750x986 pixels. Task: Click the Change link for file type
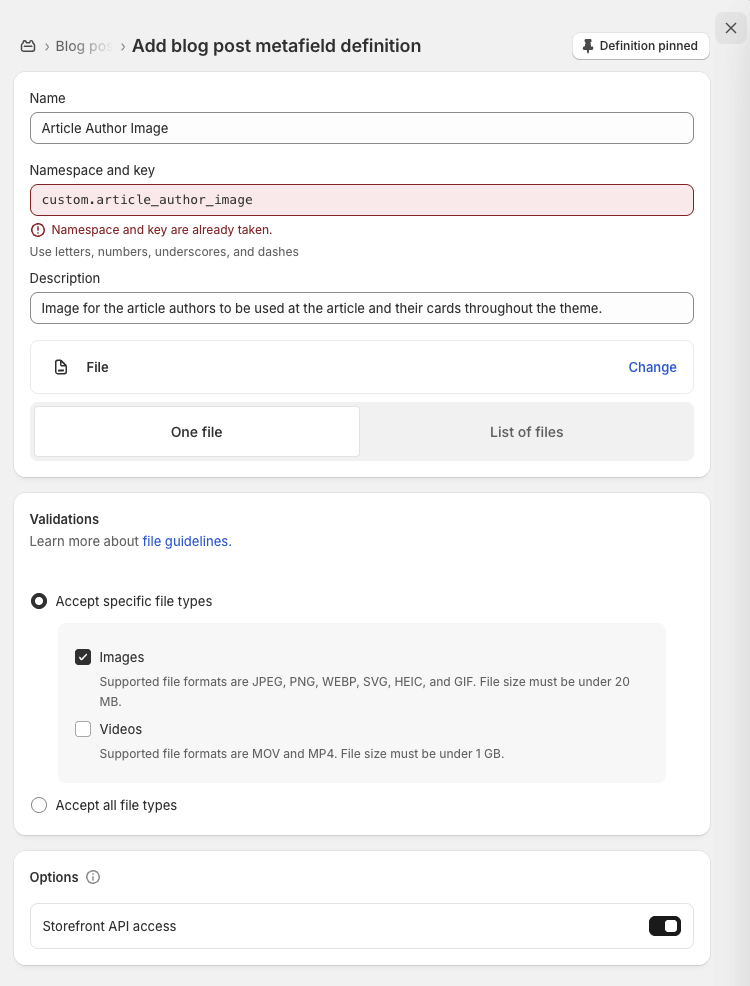[652, 367]
